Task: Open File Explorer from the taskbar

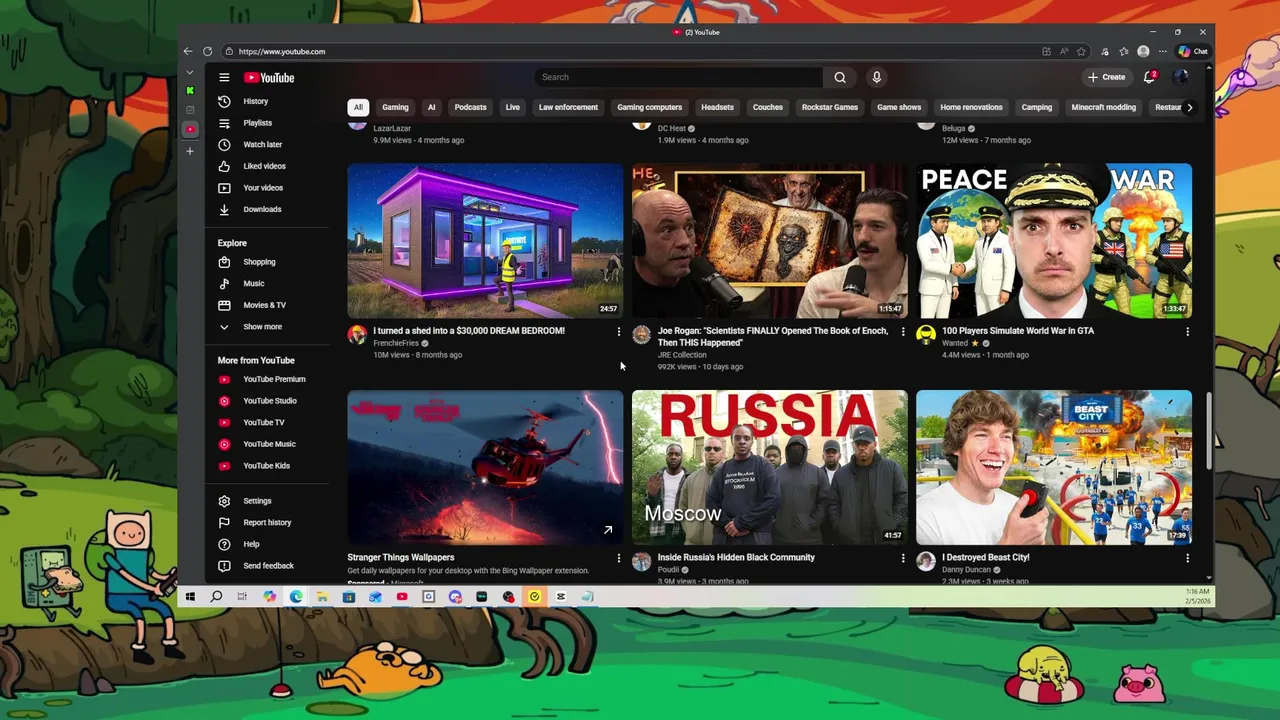Action: (x=322, y=597)
